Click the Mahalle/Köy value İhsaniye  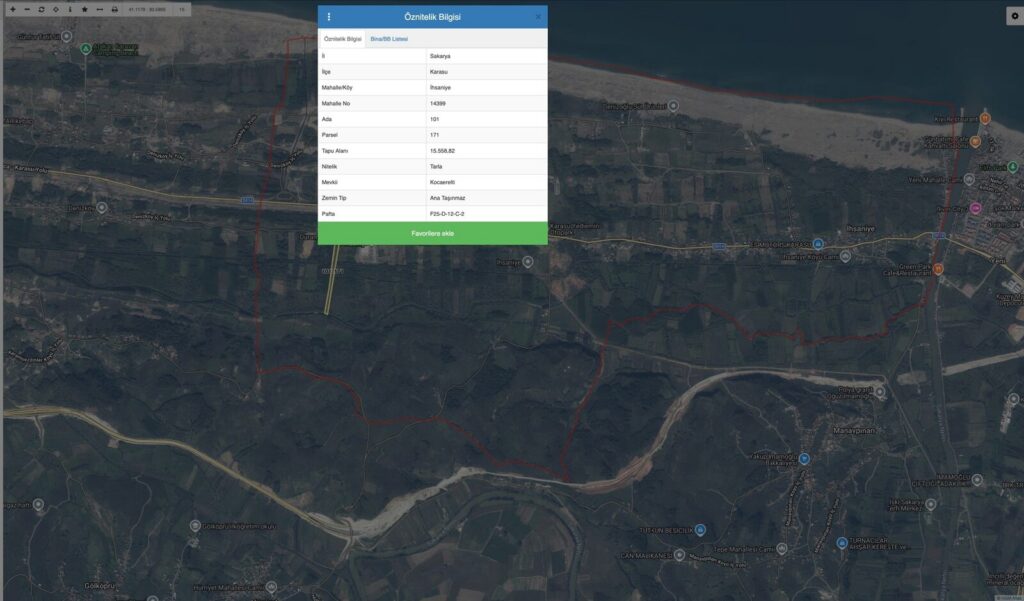pyautogui.click(x=440, y=88)
